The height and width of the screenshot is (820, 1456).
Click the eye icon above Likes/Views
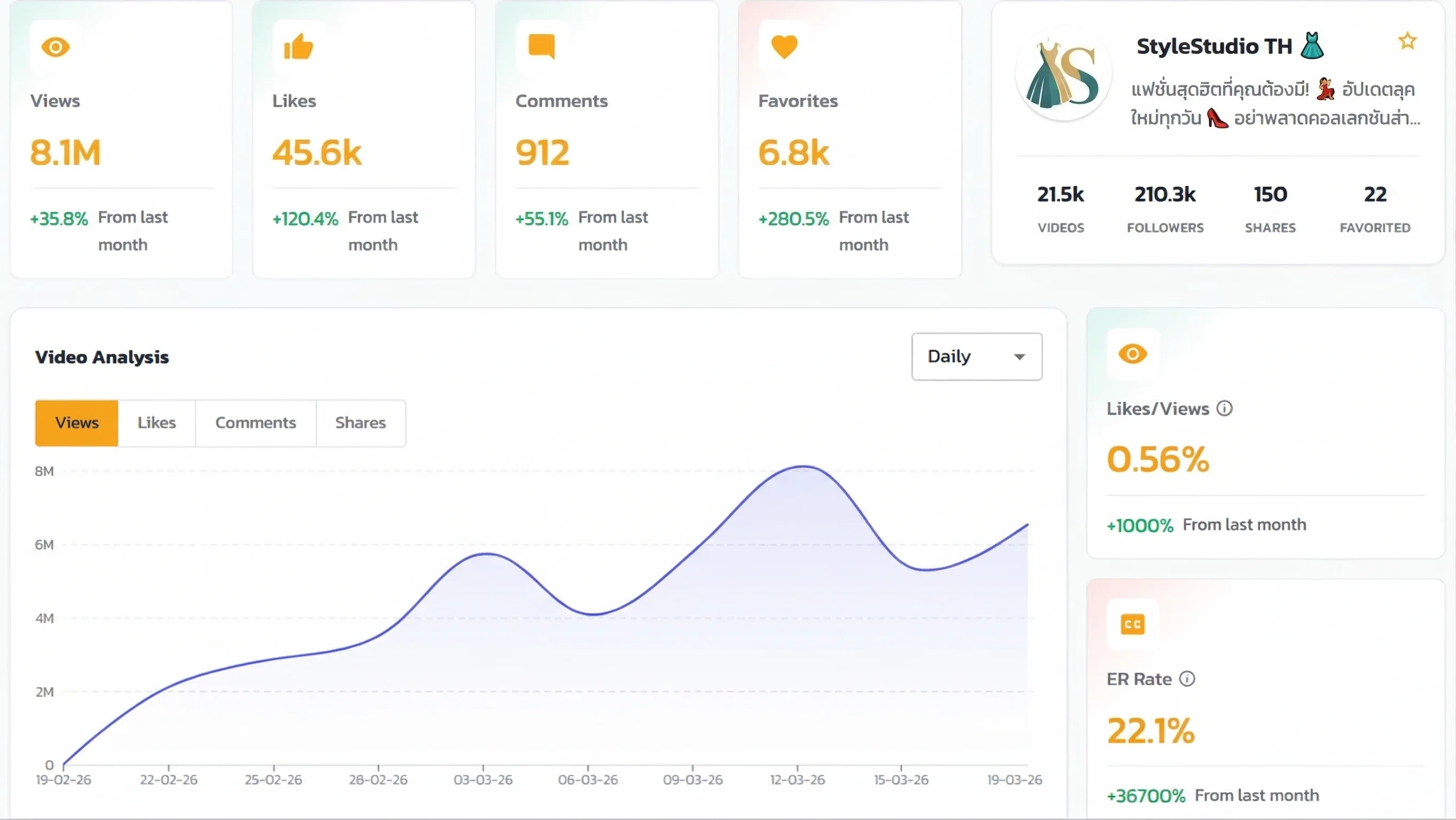(x=1132, y=354)
